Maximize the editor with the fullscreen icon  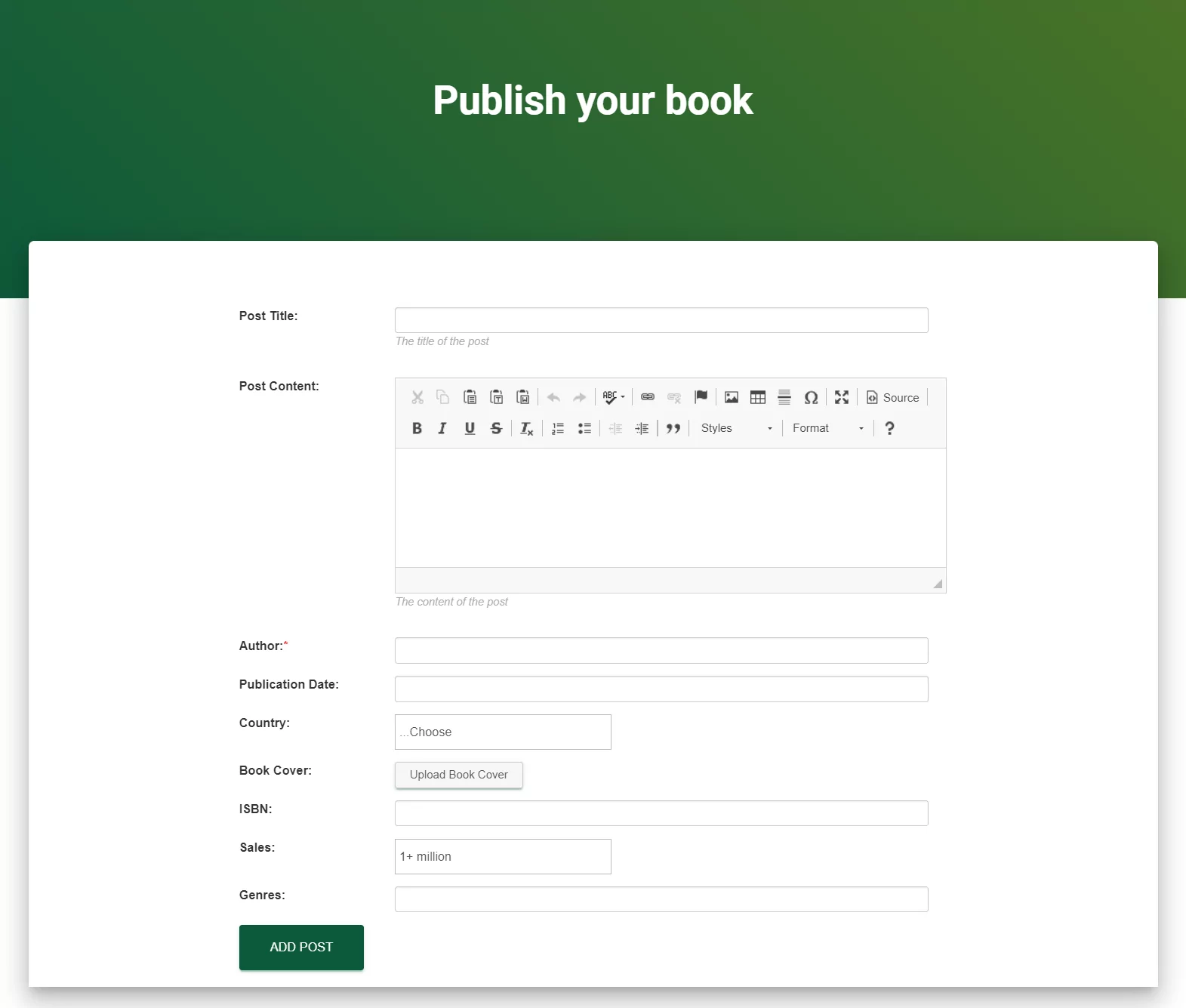click(x=842, y=397)
